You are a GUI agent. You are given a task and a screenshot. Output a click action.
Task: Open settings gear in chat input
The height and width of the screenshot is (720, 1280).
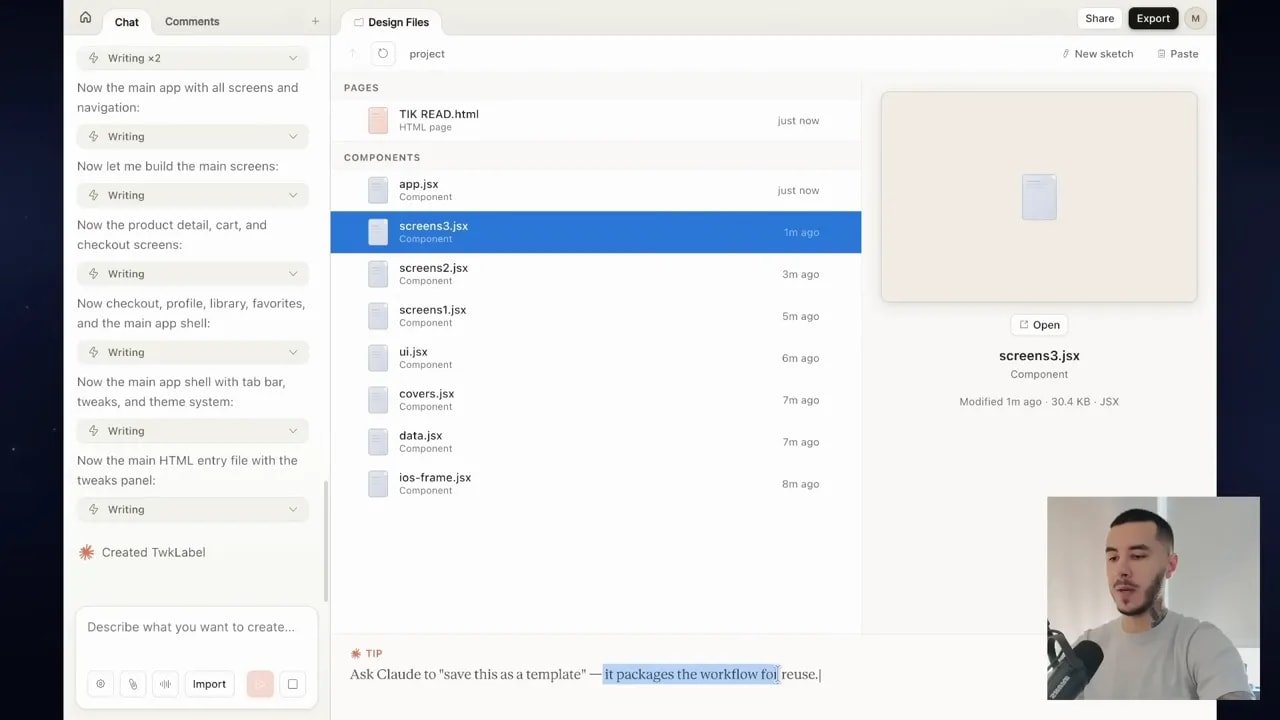pos(100,684)
